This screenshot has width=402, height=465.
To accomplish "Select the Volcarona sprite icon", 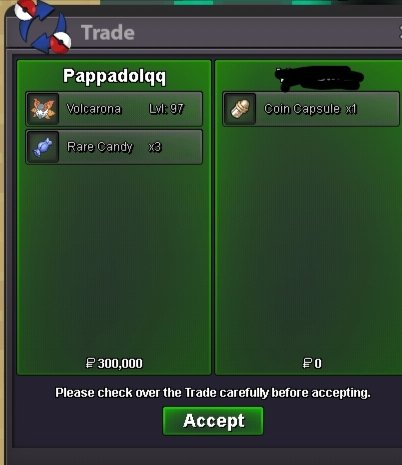I will tap(43, 109).
